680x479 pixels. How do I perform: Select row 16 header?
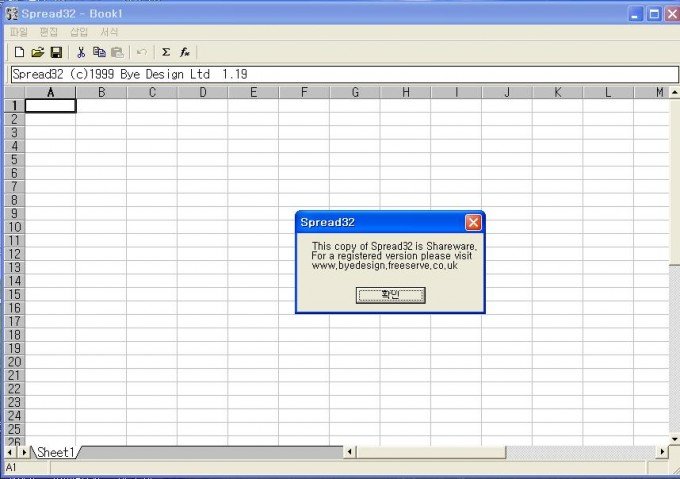[x=14, y=308]
